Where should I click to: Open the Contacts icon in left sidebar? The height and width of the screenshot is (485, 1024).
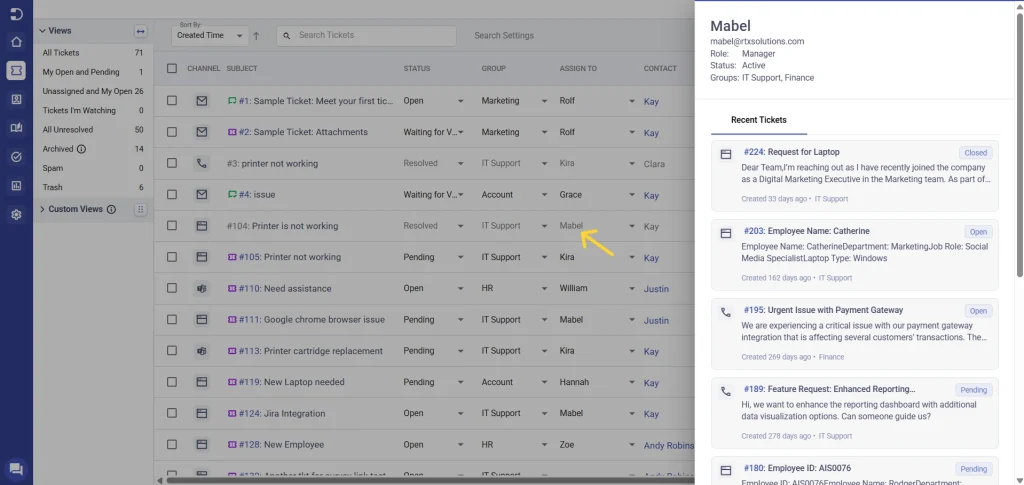(16, 99)
